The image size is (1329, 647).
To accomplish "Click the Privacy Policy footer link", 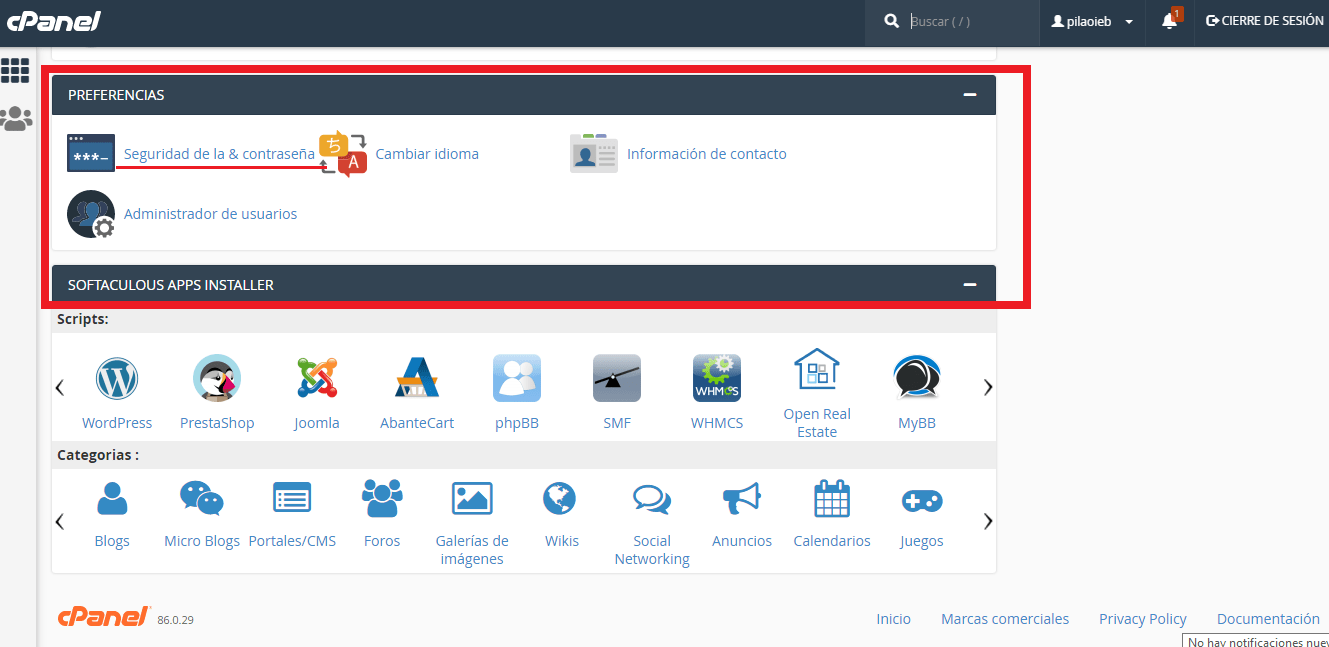I will click(1143, 619).
